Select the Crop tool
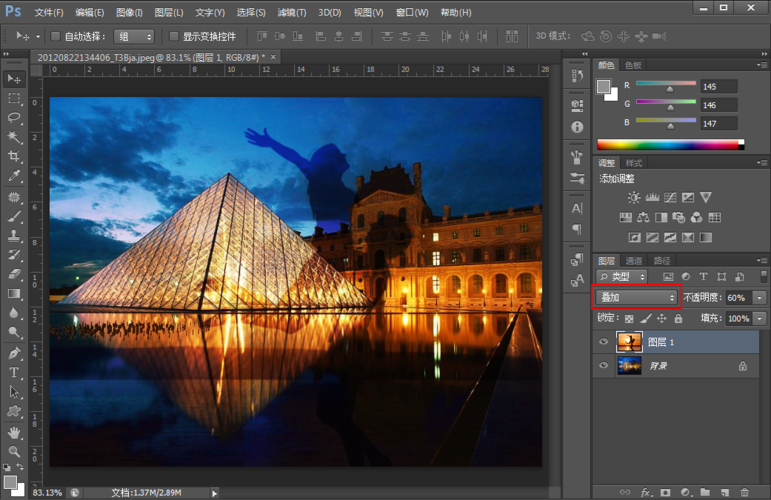The width and height of the screenshot is (771, 500). pyautogui.click(x=14, y=156)
